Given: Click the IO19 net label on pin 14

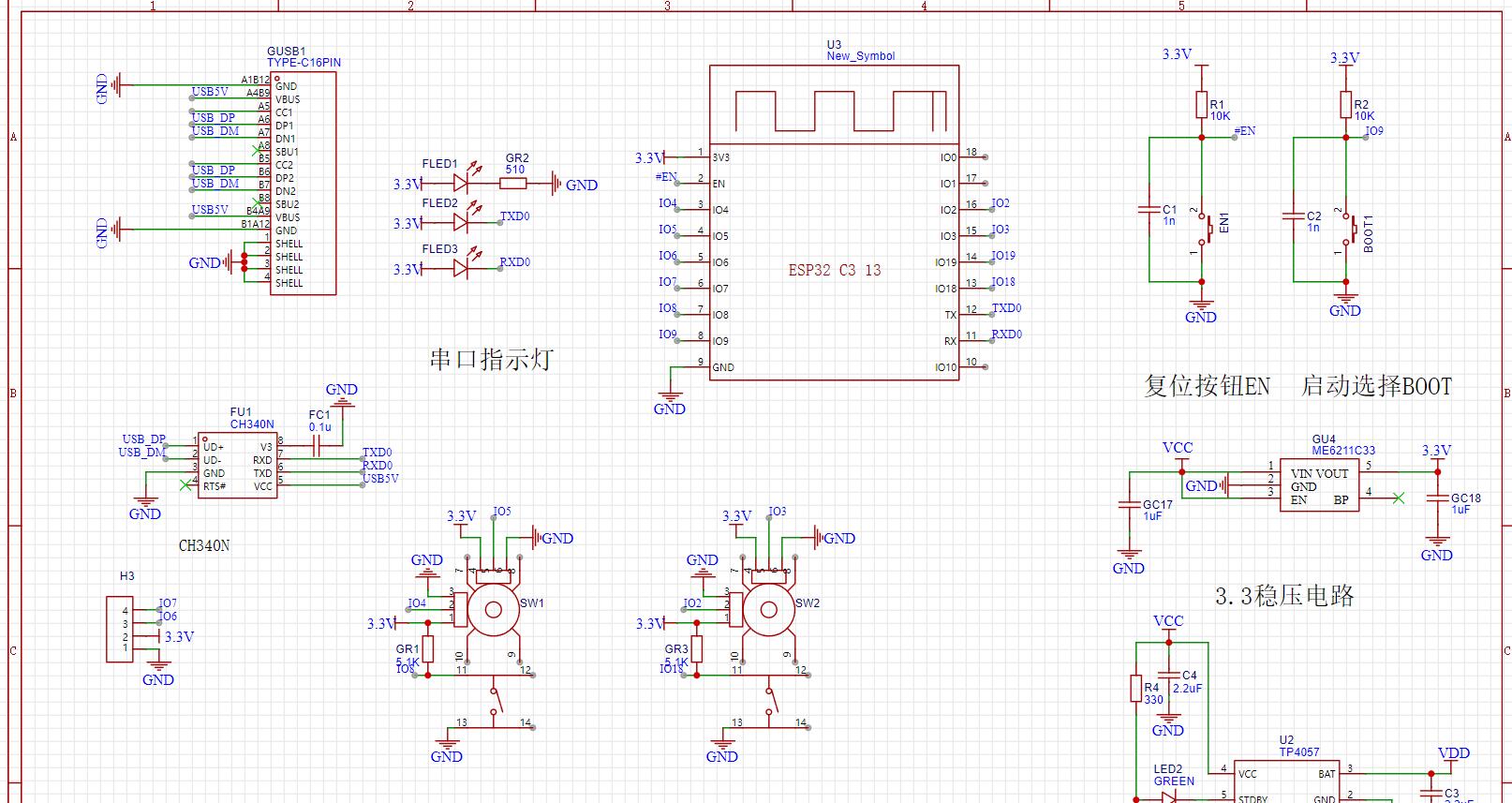Looking at the screenshot, I should click(x=1003, y=256).
